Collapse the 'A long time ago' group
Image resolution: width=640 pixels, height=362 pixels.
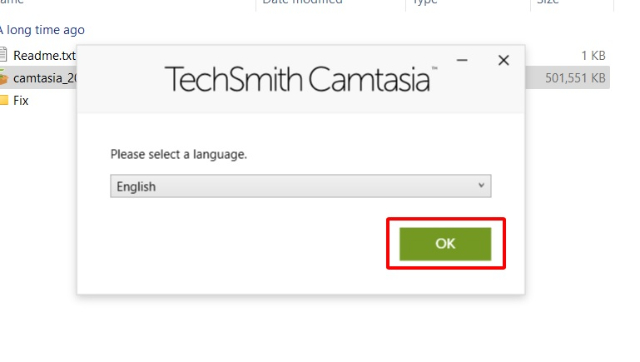pyautogui.click(x=42, y=30)
